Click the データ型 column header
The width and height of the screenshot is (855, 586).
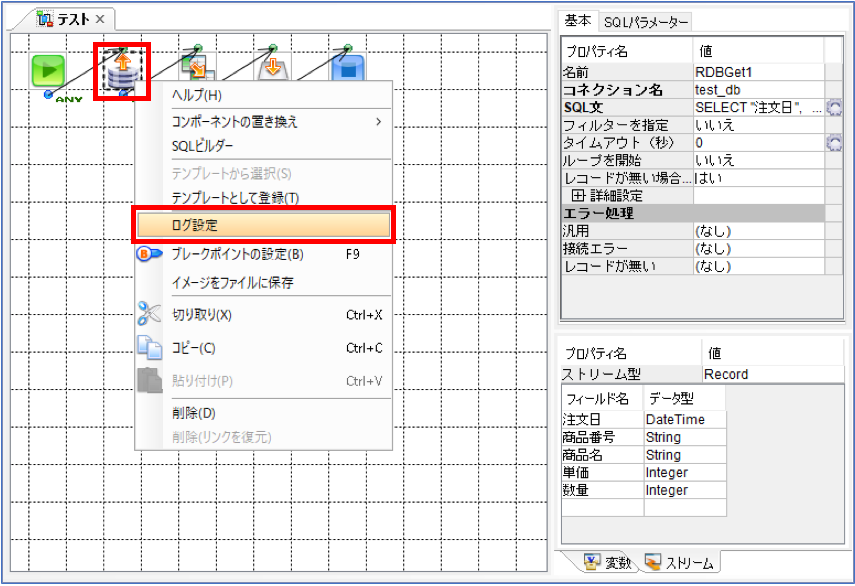pos(685,398)
